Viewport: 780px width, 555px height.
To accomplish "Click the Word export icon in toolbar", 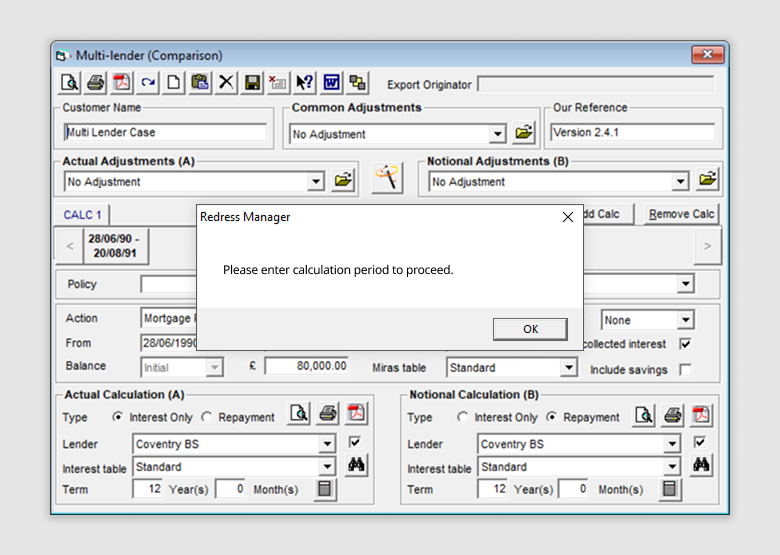I will pyautogui.click(x=331, y=83).
